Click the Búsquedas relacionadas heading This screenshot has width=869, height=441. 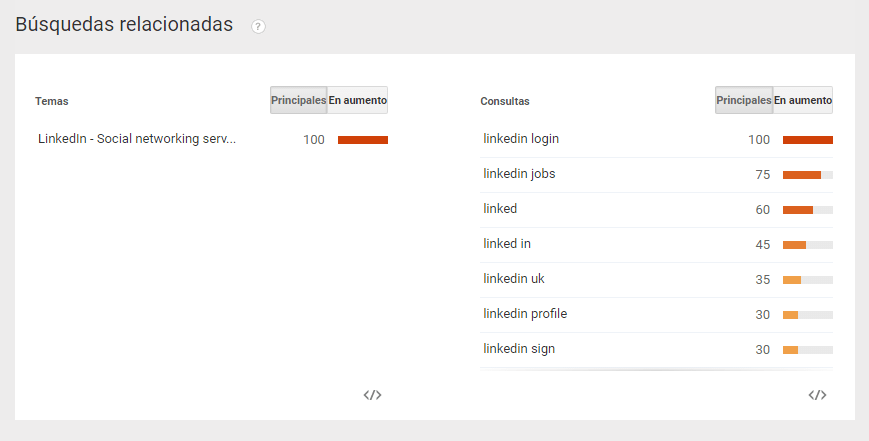pos(124,25)
